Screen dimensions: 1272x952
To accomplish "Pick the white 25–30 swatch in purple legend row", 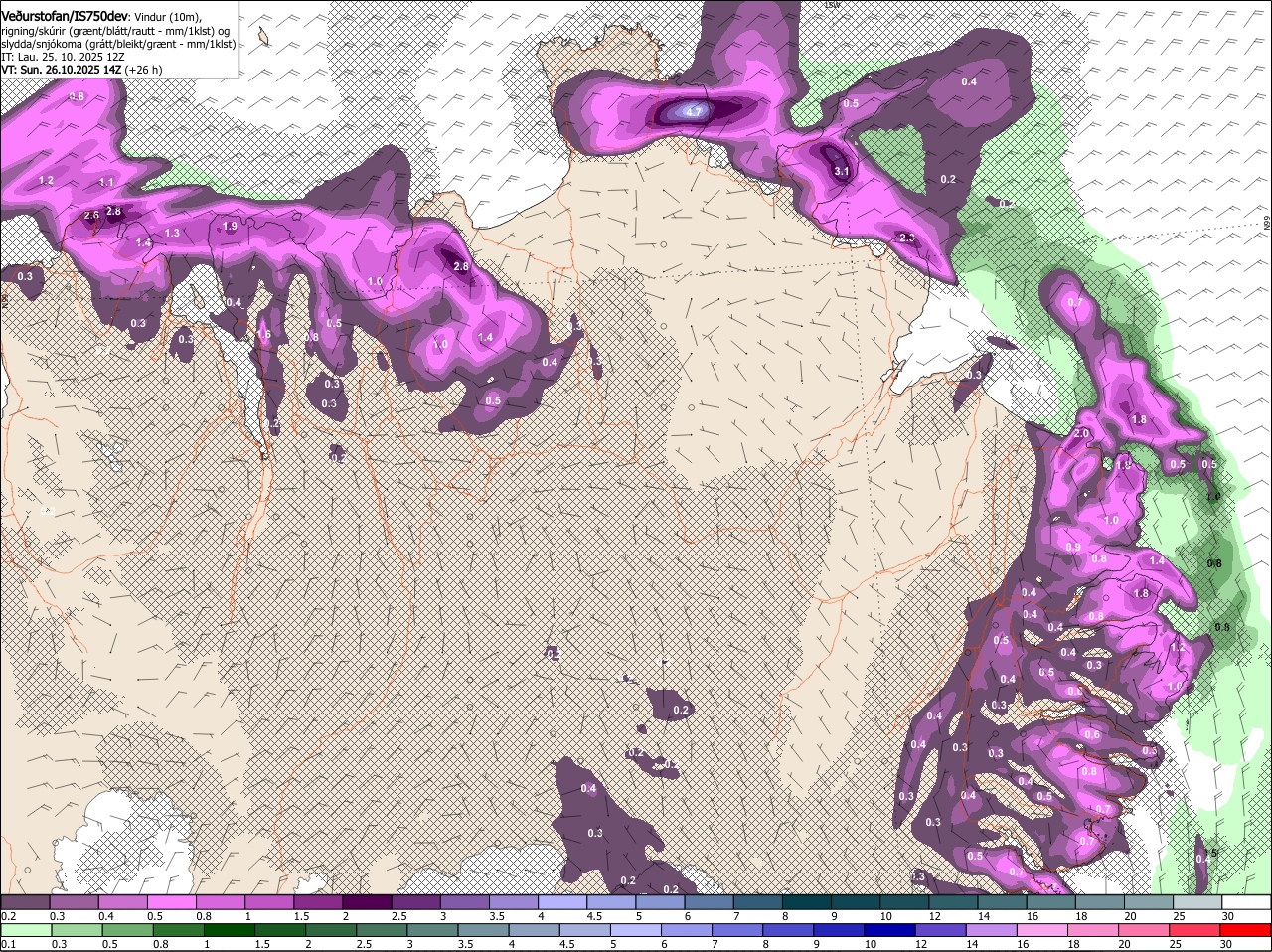I will [1197, 901].
